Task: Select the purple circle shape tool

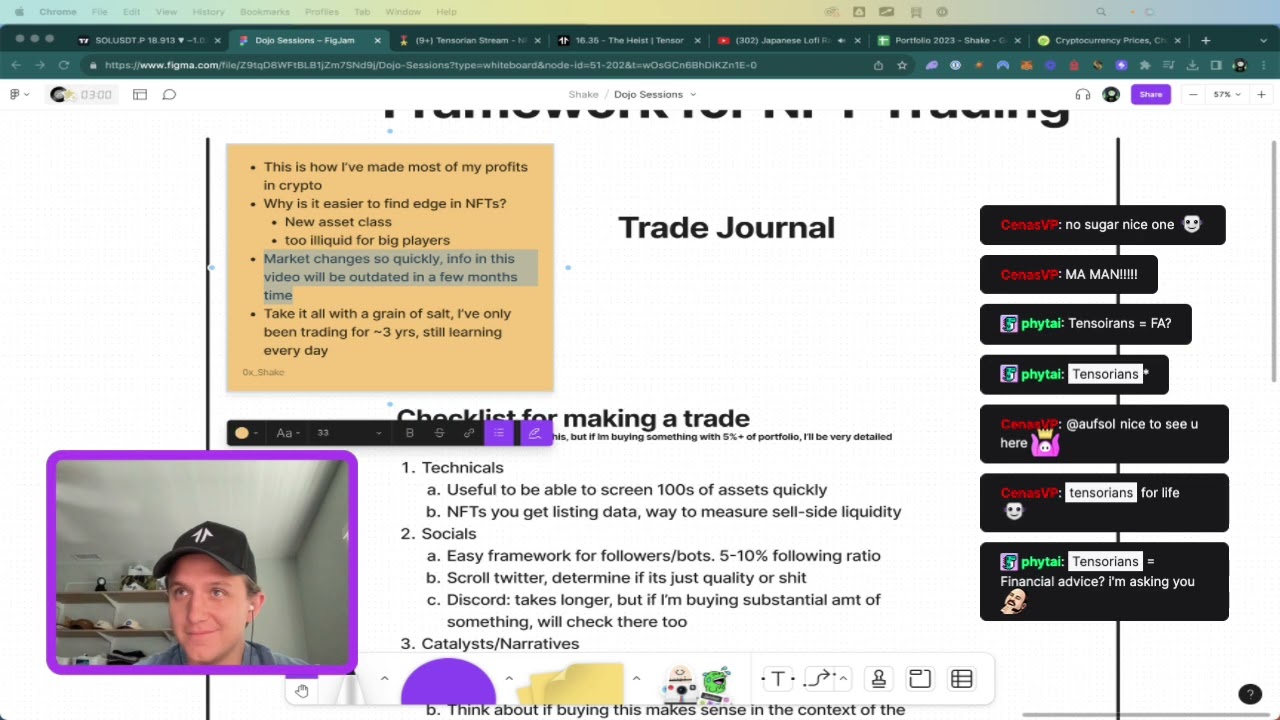Action: click(449, 682)
